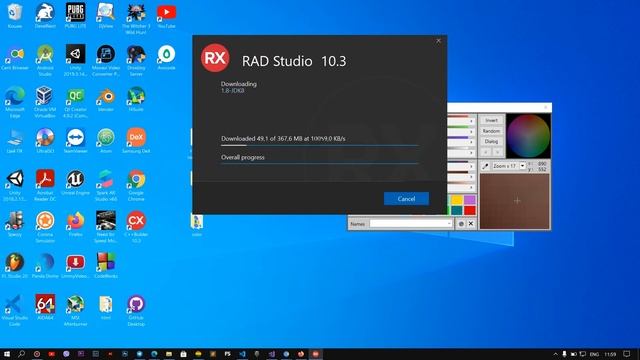Open the Recycle Bin desktop icon
Screen dimensions: 640x360
[x=15, y=16]
